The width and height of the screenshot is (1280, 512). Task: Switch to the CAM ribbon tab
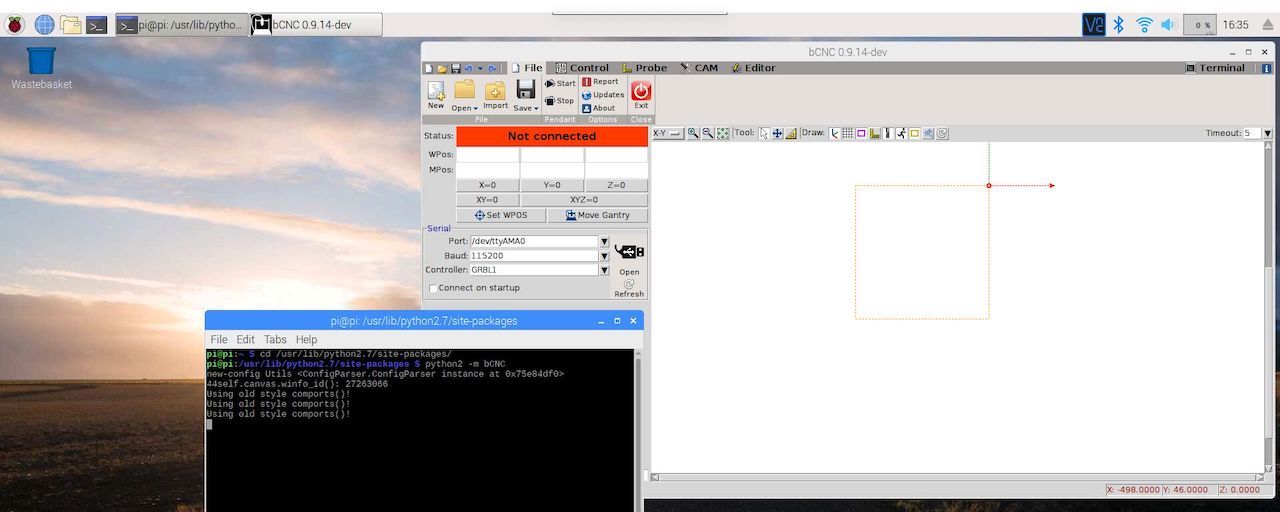click(699, 68)
